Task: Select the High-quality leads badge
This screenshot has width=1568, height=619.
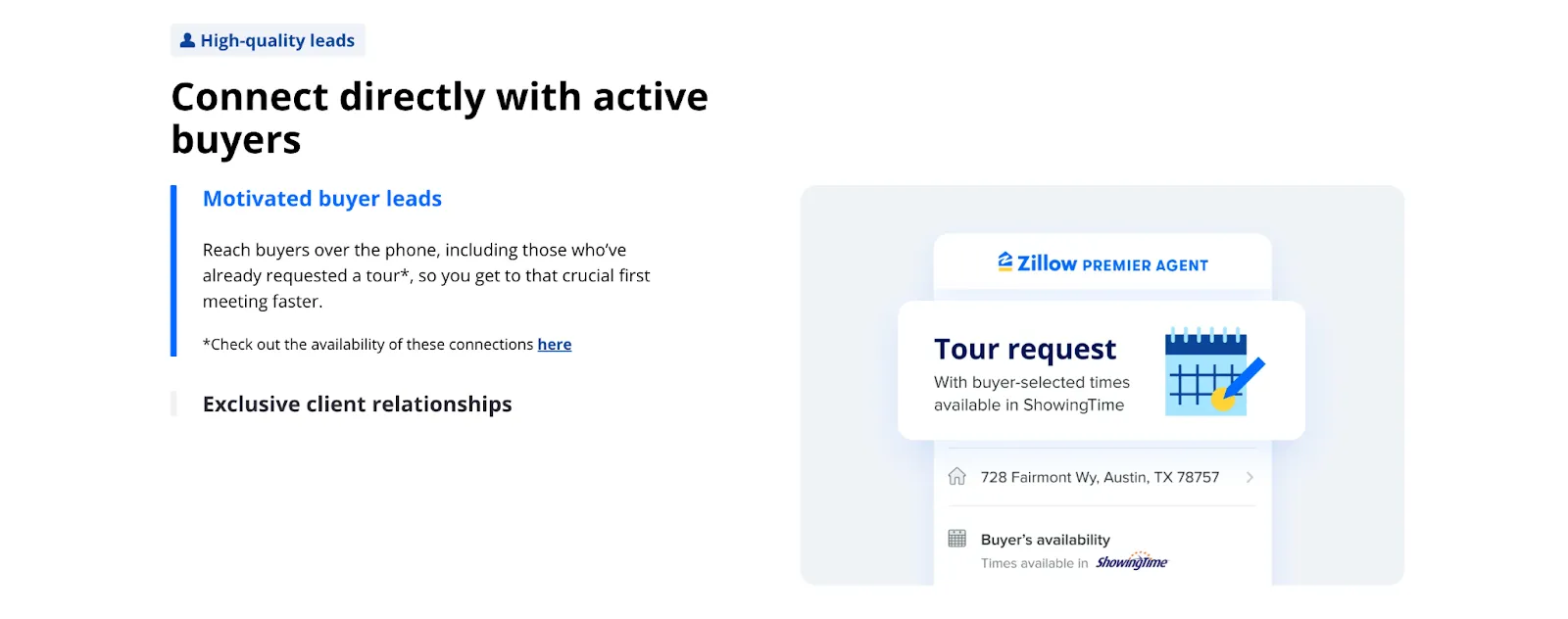Action: [268, 40]
